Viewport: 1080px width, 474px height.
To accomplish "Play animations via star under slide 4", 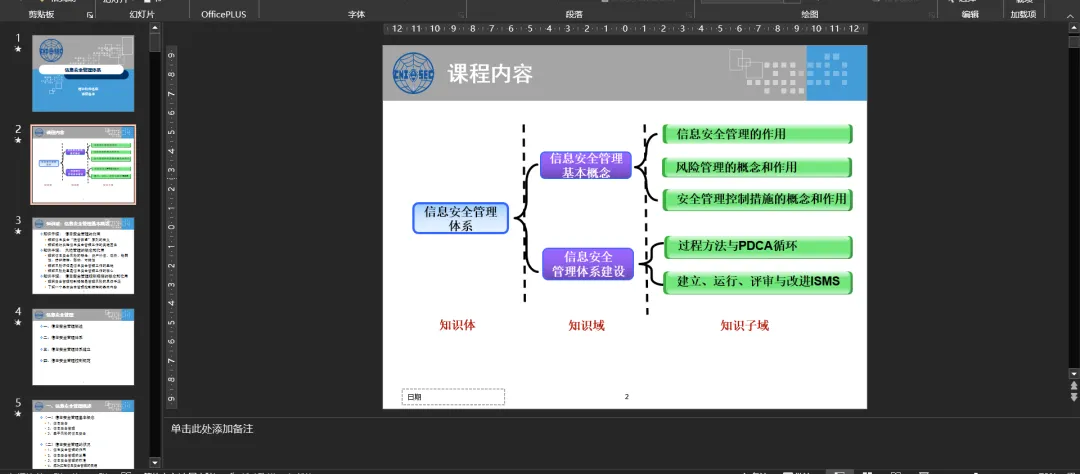I will coord(19,322).
